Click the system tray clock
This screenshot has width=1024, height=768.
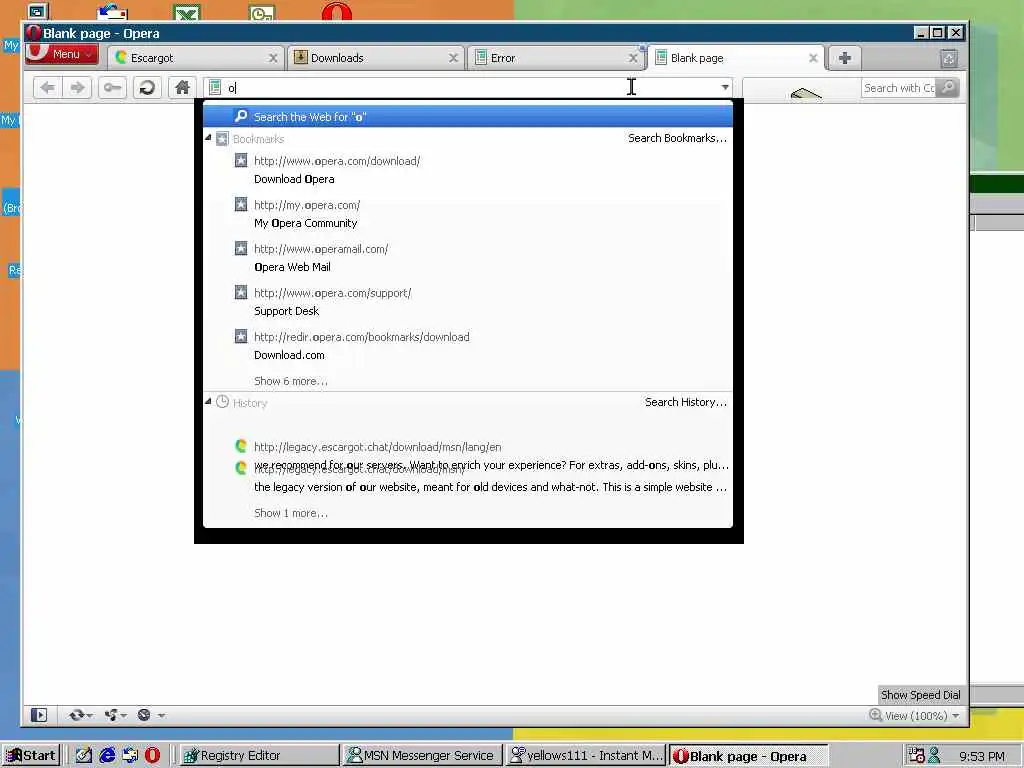(982, 756)
